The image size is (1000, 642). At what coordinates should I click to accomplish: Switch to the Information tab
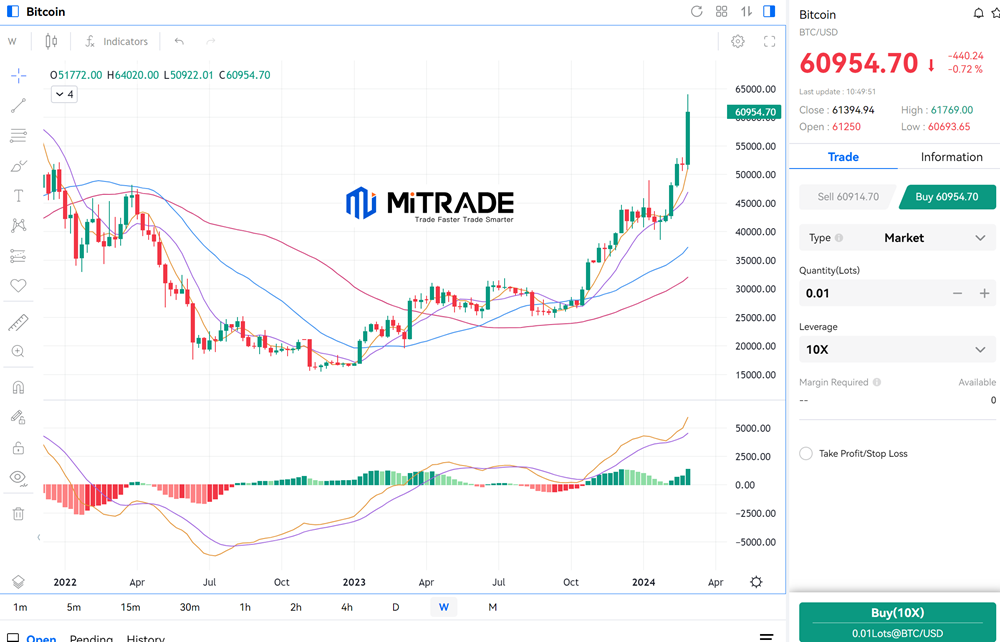click(951, 157)
